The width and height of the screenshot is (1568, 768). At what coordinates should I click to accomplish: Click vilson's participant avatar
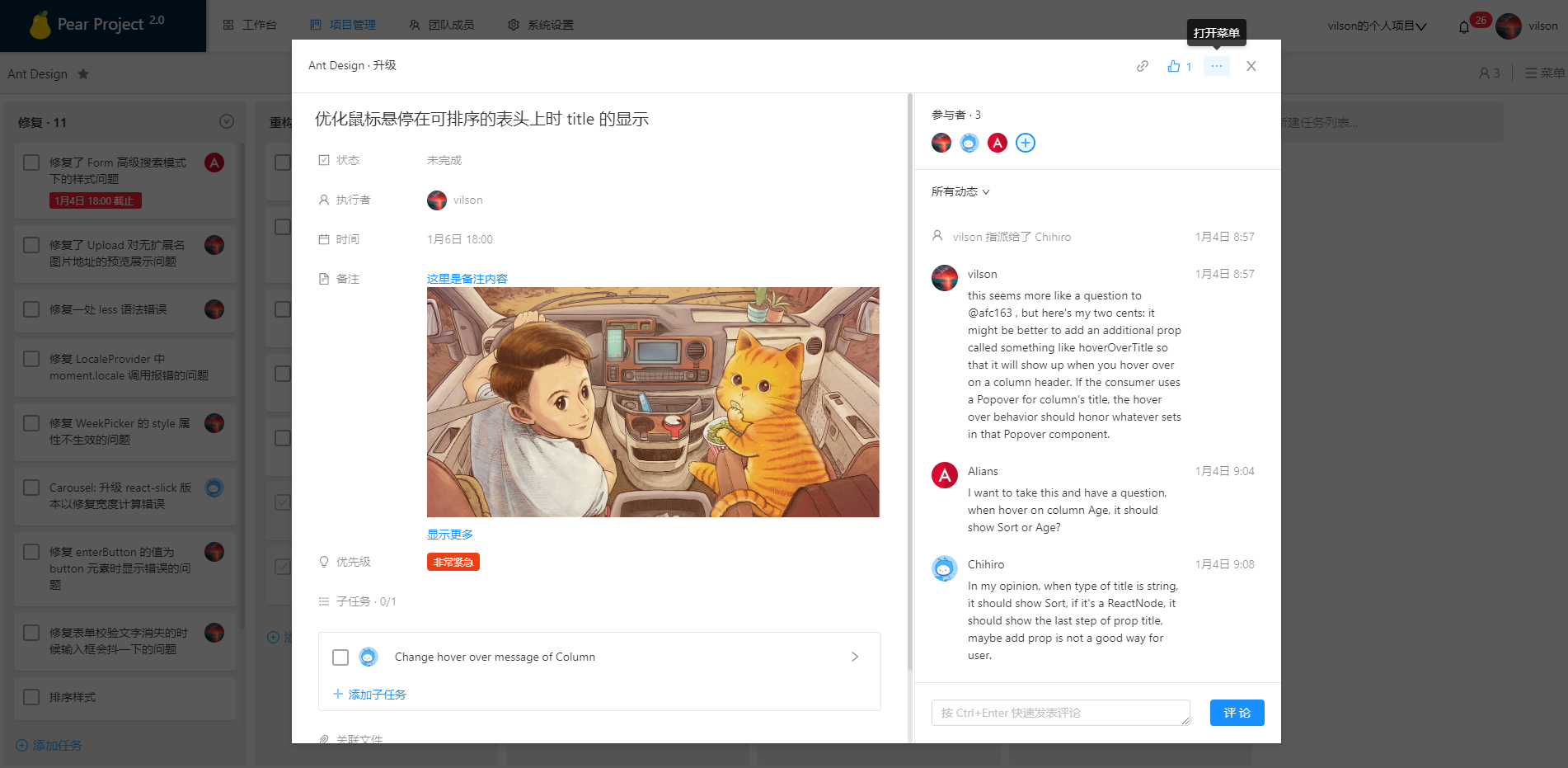[941, 143]
